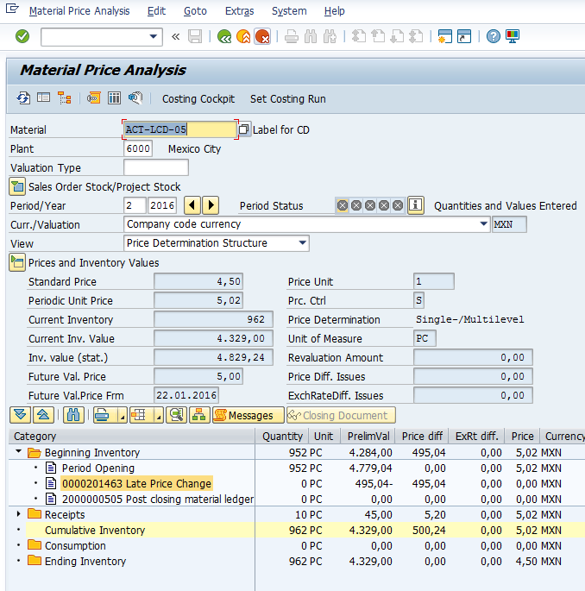585x591 pixels.
Task: Collapse the Prices and Inventory Values section
Action: (17, 262)
